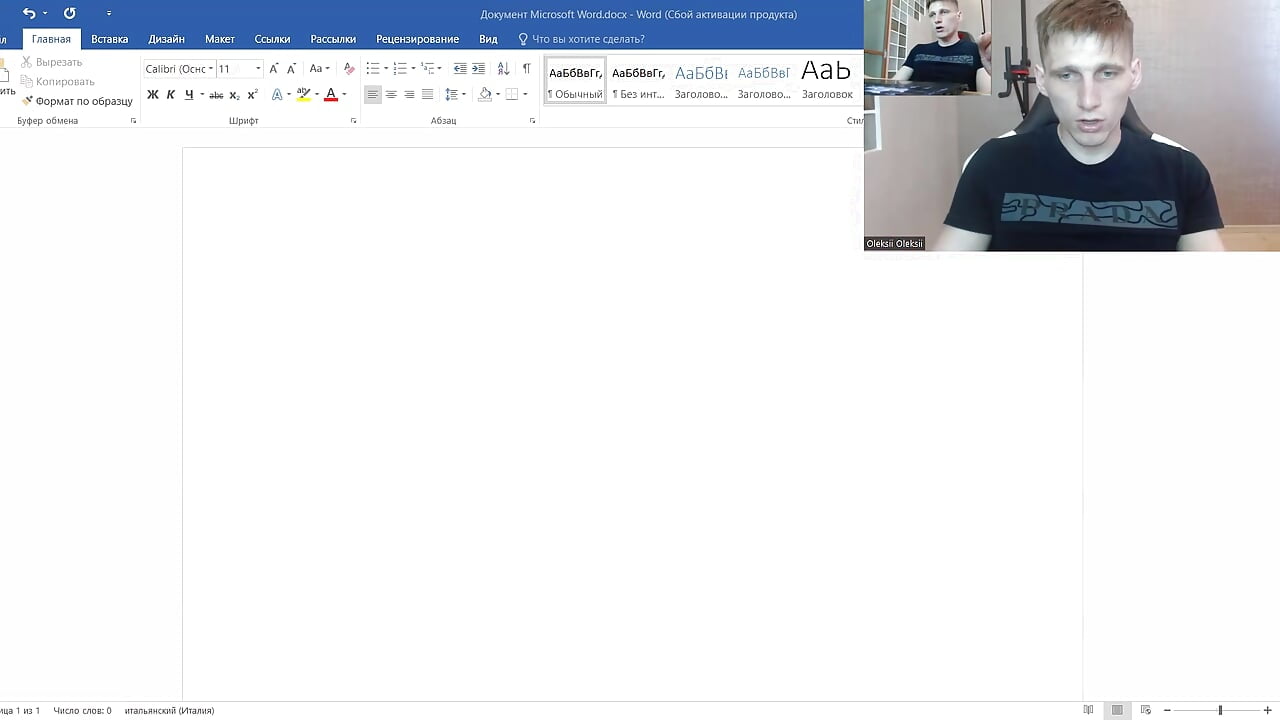
Task: Toggle subscript x₂ formatting
Action: [234, 95]
